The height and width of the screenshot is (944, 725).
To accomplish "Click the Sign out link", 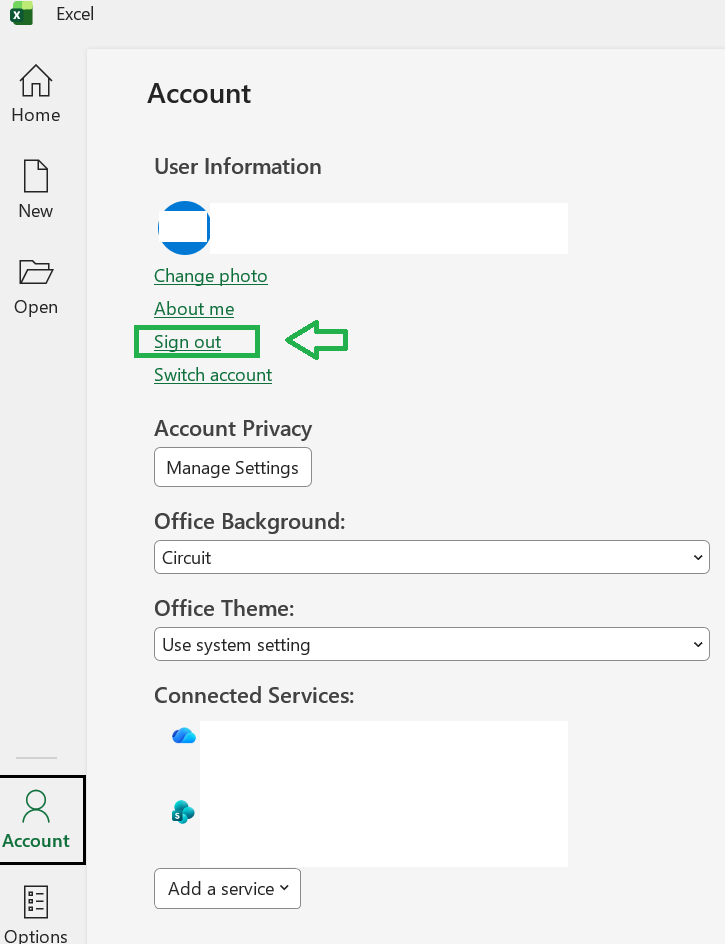I will click(187, 342).
